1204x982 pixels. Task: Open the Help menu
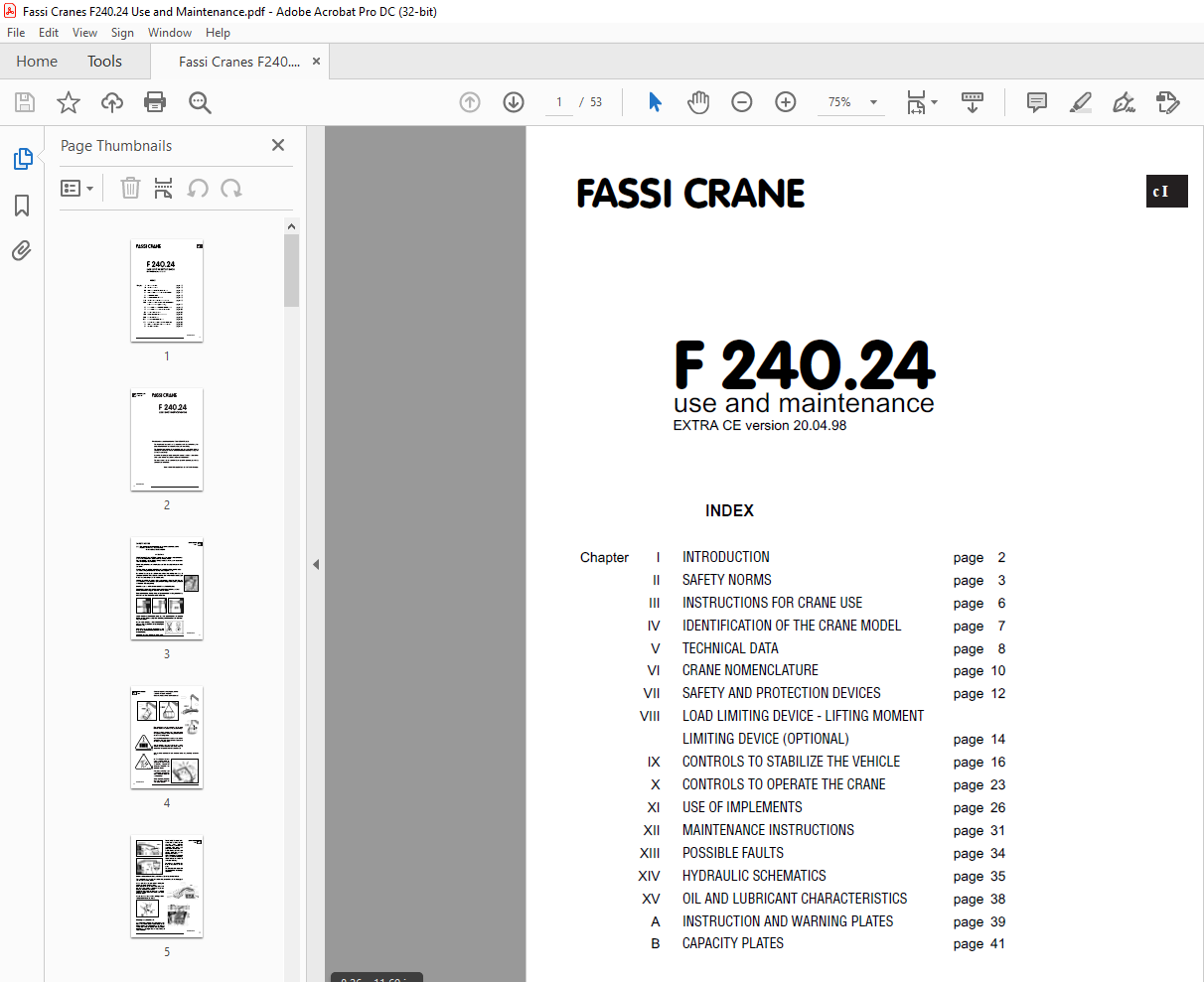218,33
